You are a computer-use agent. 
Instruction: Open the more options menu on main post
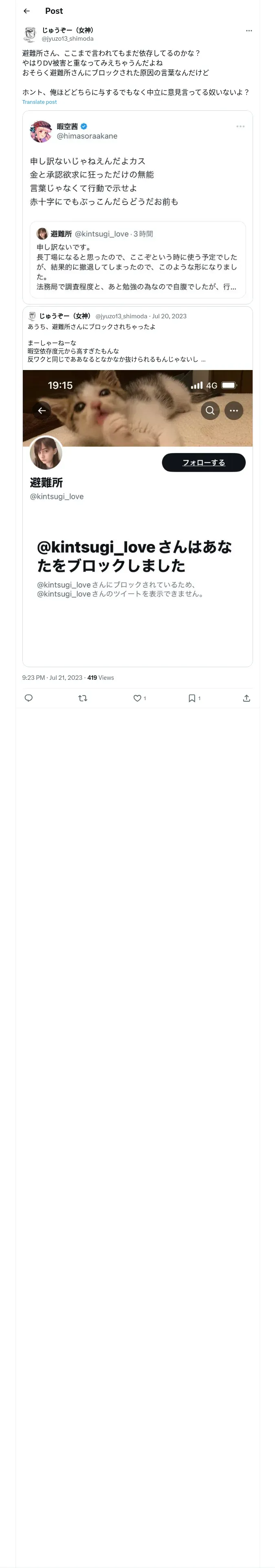pos(248,31)
